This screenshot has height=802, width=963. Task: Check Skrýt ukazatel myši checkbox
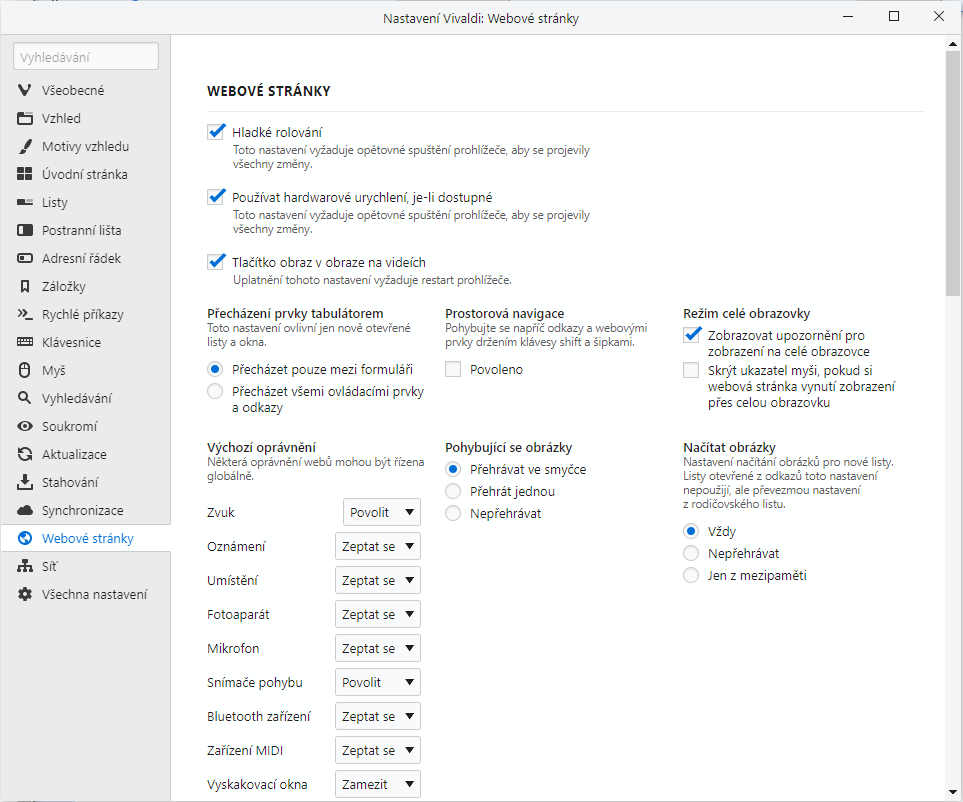pos(692,370)
